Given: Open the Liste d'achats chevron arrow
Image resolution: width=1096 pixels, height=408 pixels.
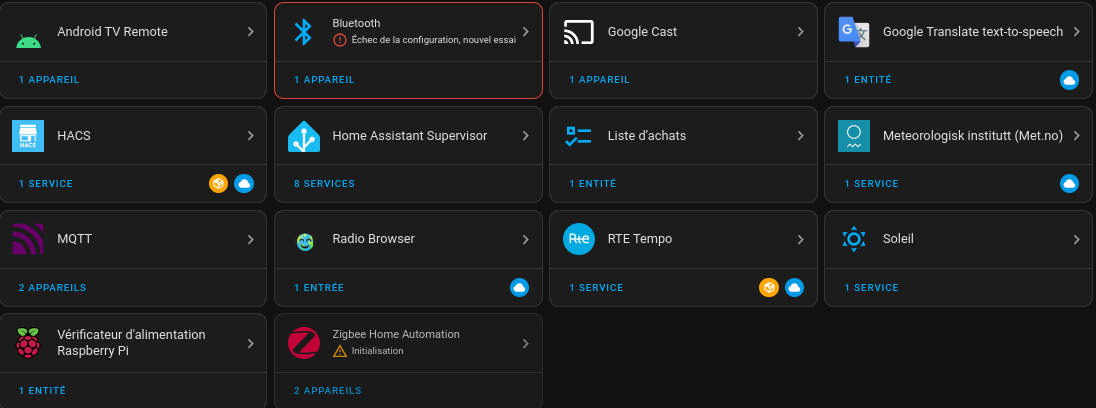Looking at the screenshot, I should point(801,136).
